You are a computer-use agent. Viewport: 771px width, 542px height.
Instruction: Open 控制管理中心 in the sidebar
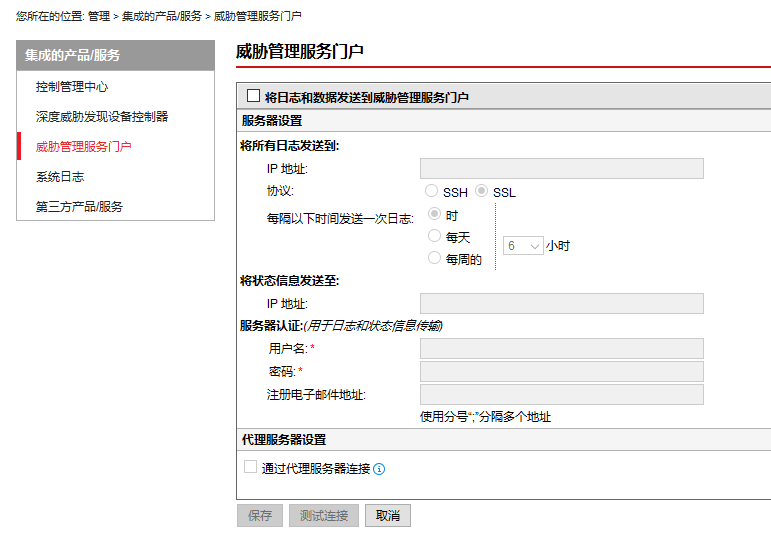click(72, 87)
